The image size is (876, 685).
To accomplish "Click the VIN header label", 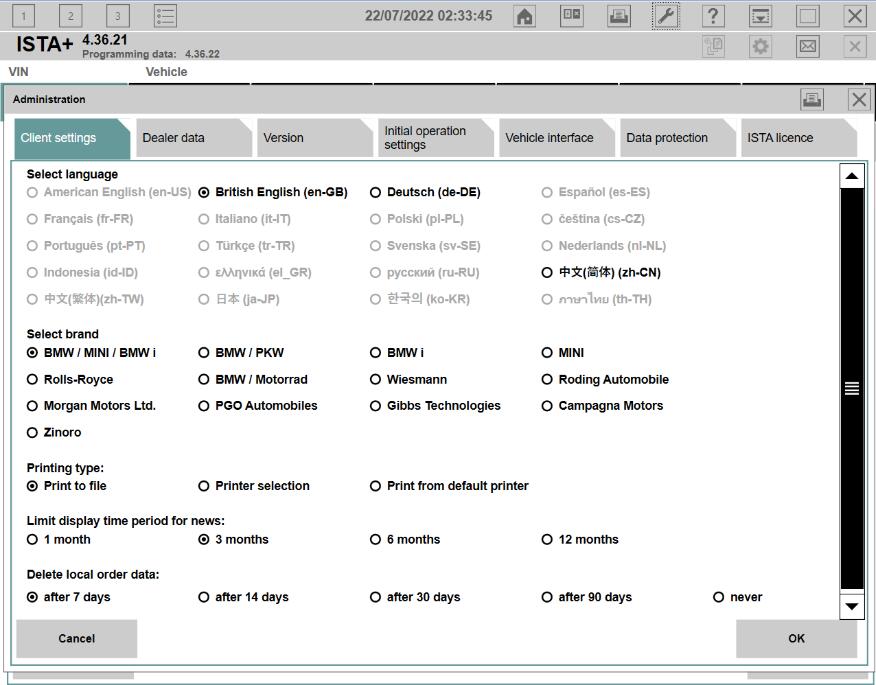I will click(x=18, y=72).
